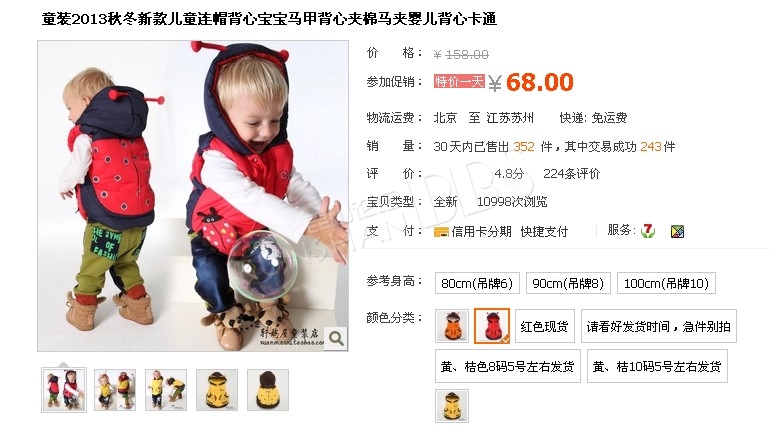The image size is (770, 434).
Task: Open the fourth thumbnail with the yellow vest front
Action: tap(217, 390)
